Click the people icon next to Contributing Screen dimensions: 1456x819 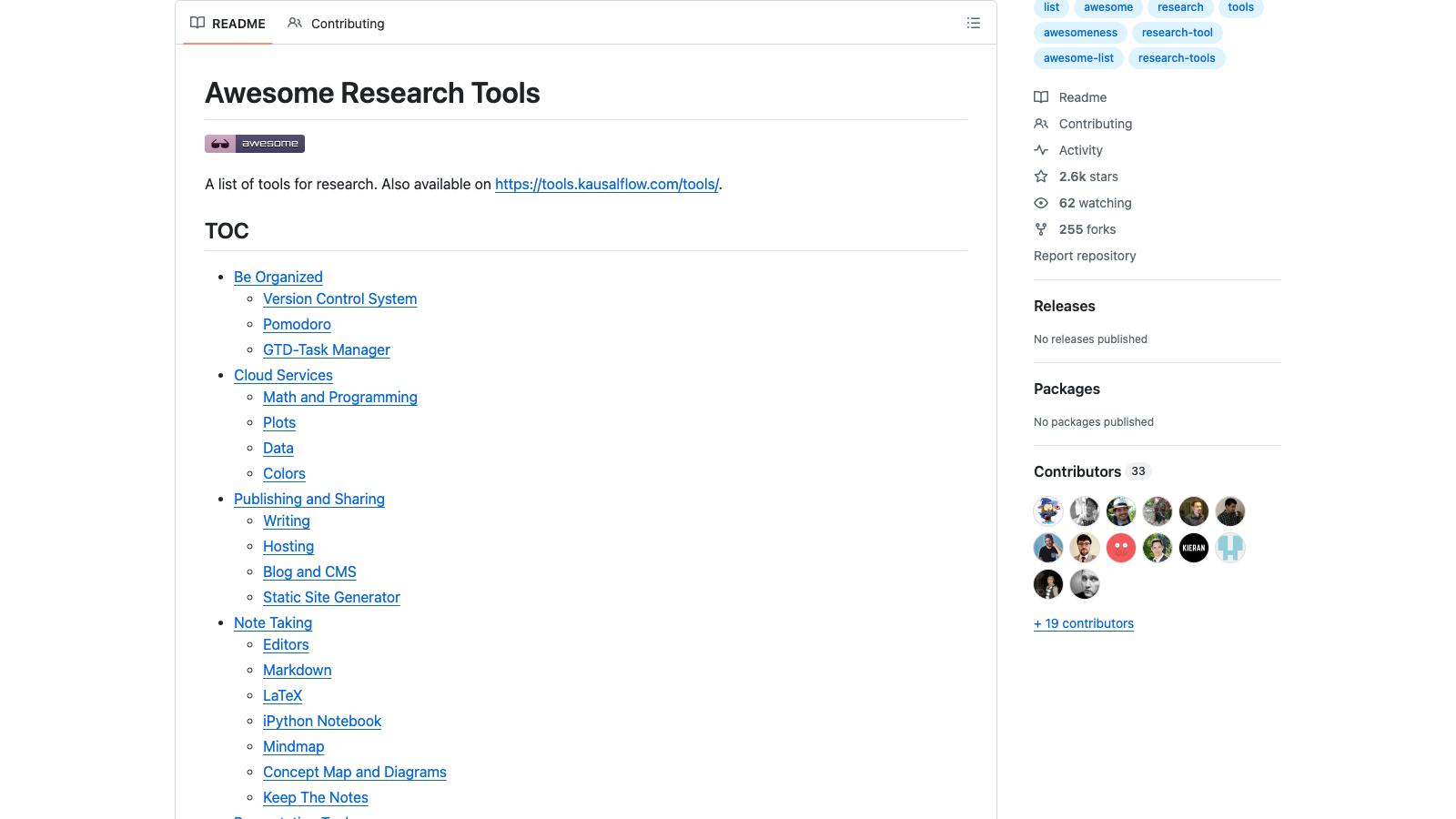pyautogui.click(x=294, y=23)
